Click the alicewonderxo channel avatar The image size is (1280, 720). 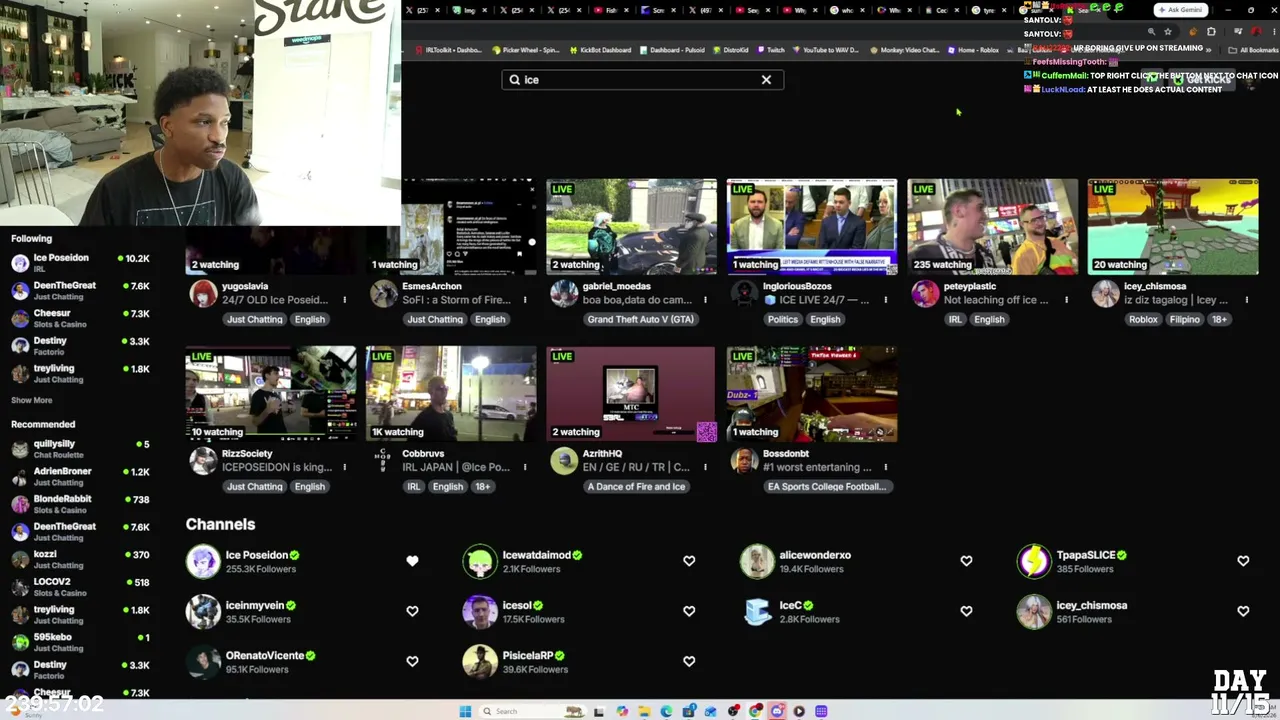click(x=757, y=561)
